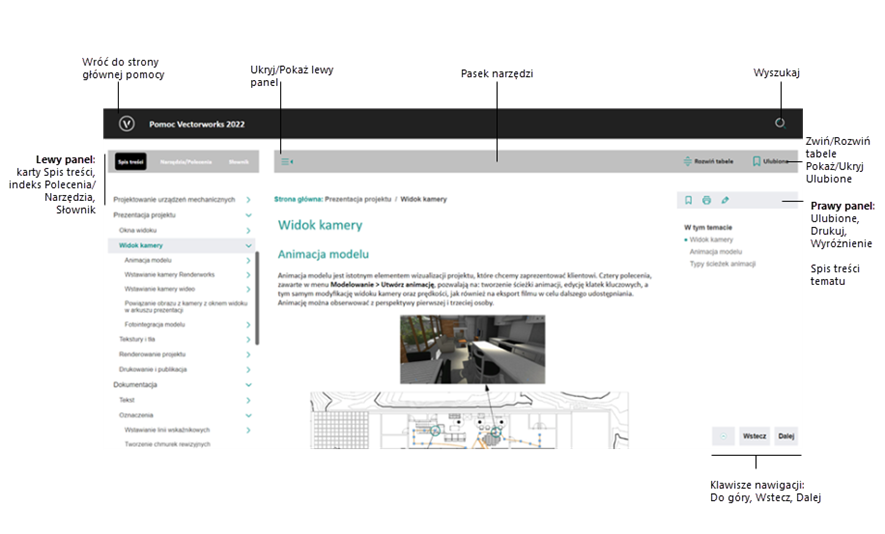Expand Drukowanie i publikacja chevron
Viewport: 885px width, 534px height.
coord(248,370)
